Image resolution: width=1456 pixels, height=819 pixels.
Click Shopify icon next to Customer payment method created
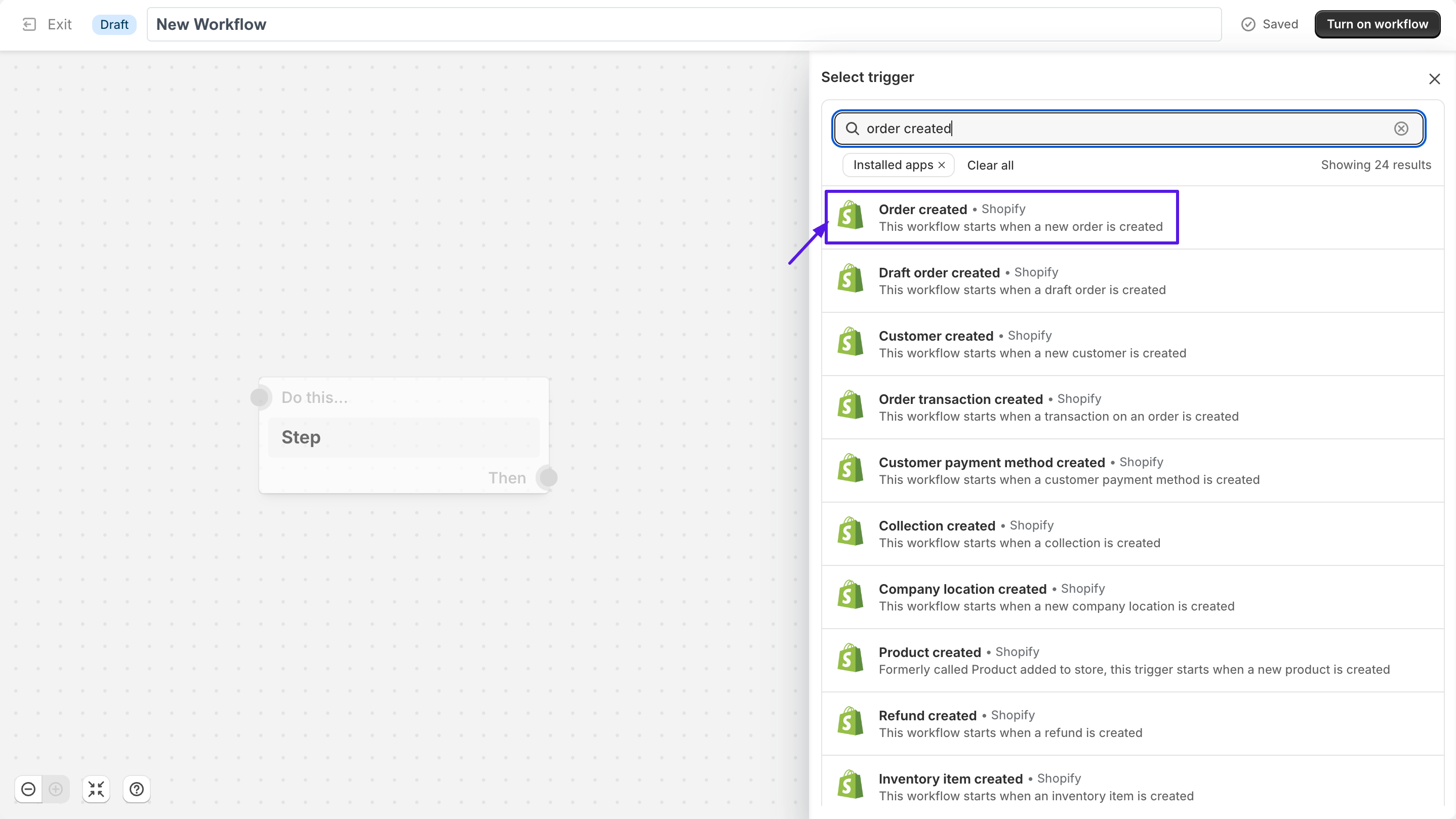[851, 469]
